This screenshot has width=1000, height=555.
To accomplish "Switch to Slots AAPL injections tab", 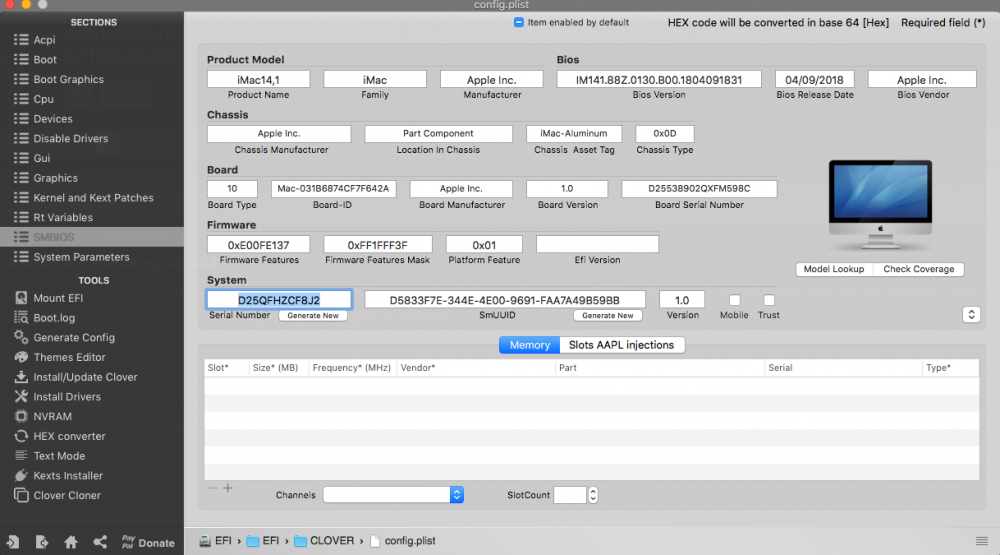I will [622, 345].
